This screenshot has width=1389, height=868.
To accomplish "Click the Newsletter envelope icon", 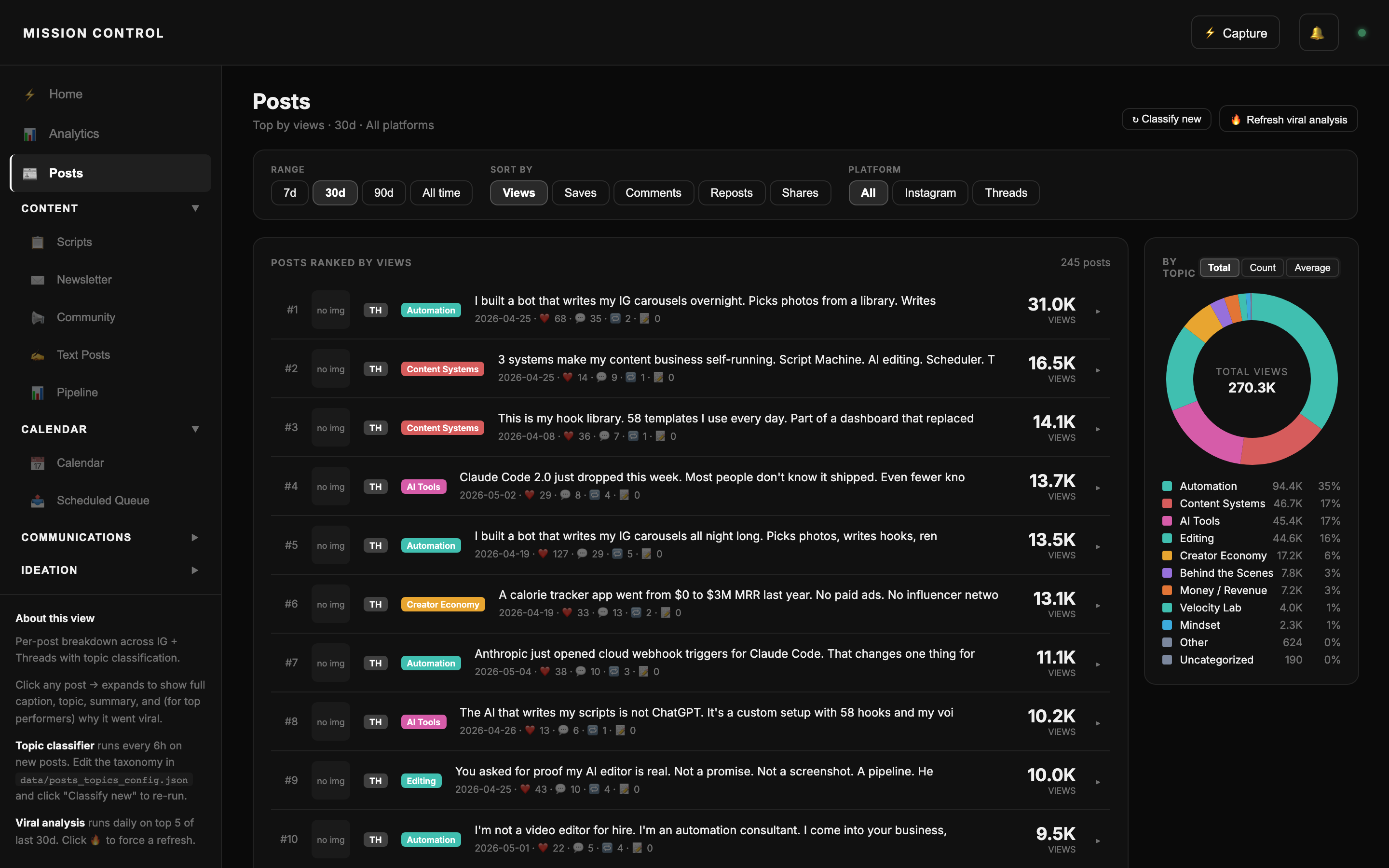I will click(x=38, y=280).
